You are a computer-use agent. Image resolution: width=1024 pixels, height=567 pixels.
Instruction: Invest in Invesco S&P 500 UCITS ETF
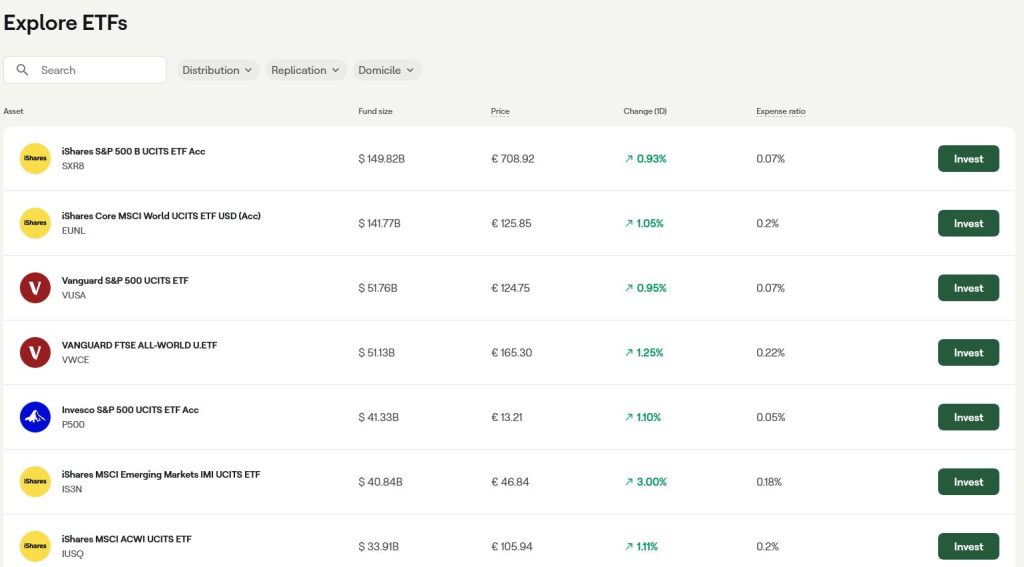[968, 417]
